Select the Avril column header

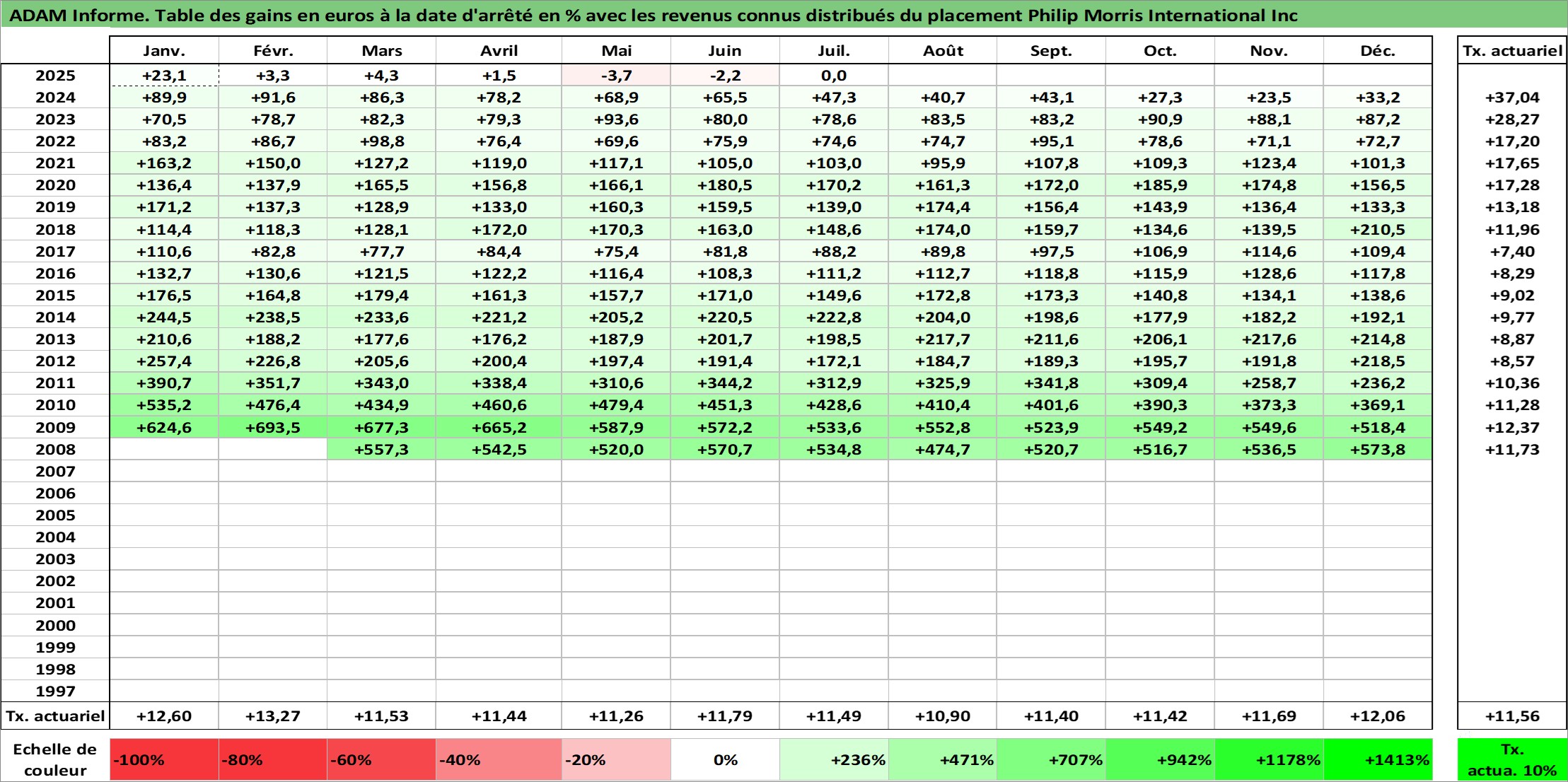(x=499, y=50)
